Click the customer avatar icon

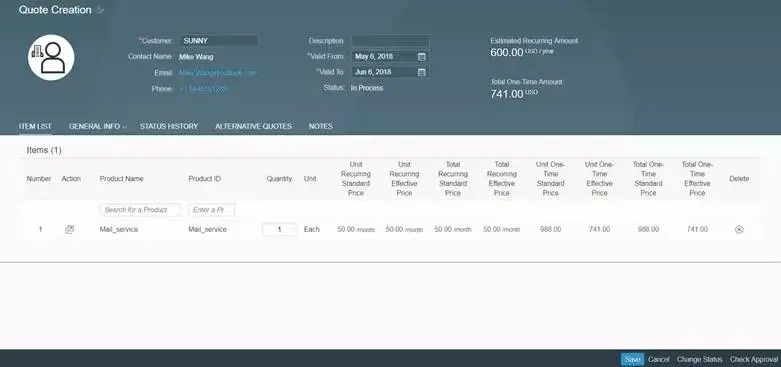click(51, 58)
